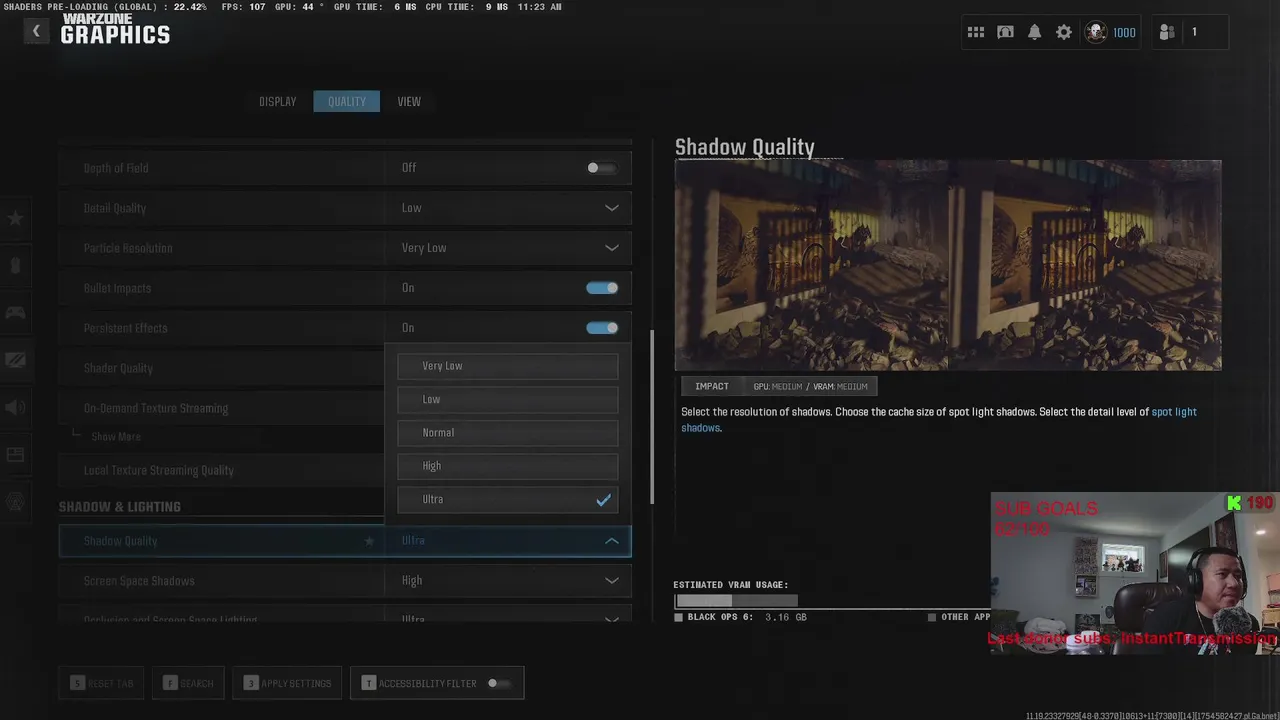The image size is (1280, 720).
Task: Select the Shader Quality setting row
Action: click(221, 368)
